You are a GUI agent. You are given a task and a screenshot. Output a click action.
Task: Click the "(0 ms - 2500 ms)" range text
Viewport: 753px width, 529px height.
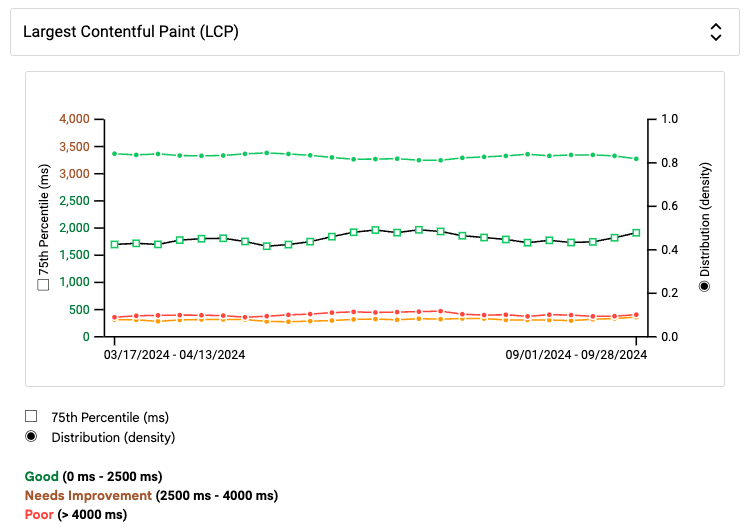click(x=112, y=476)
